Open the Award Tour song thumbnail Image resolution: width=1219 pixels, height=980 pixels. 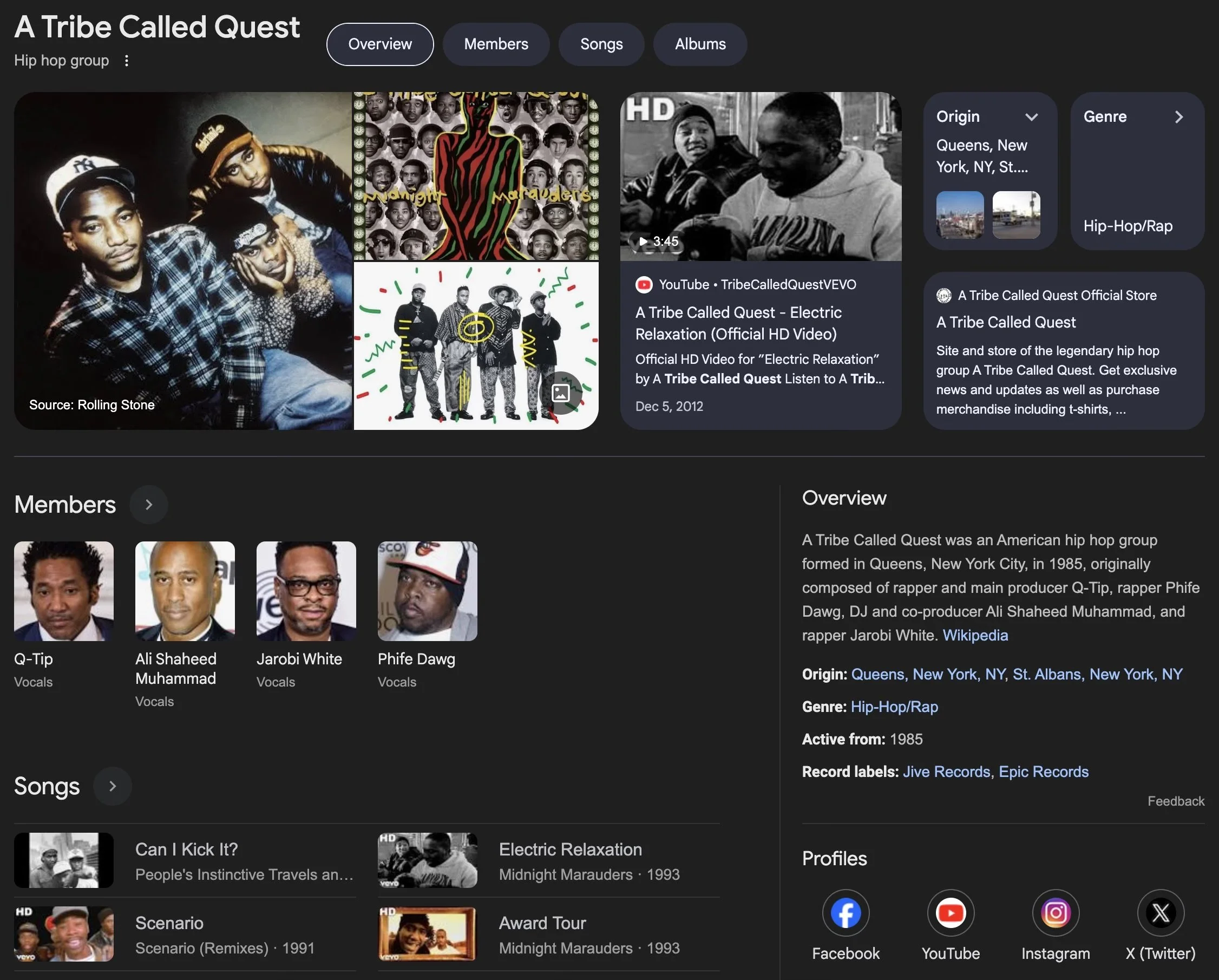(428, 933)
